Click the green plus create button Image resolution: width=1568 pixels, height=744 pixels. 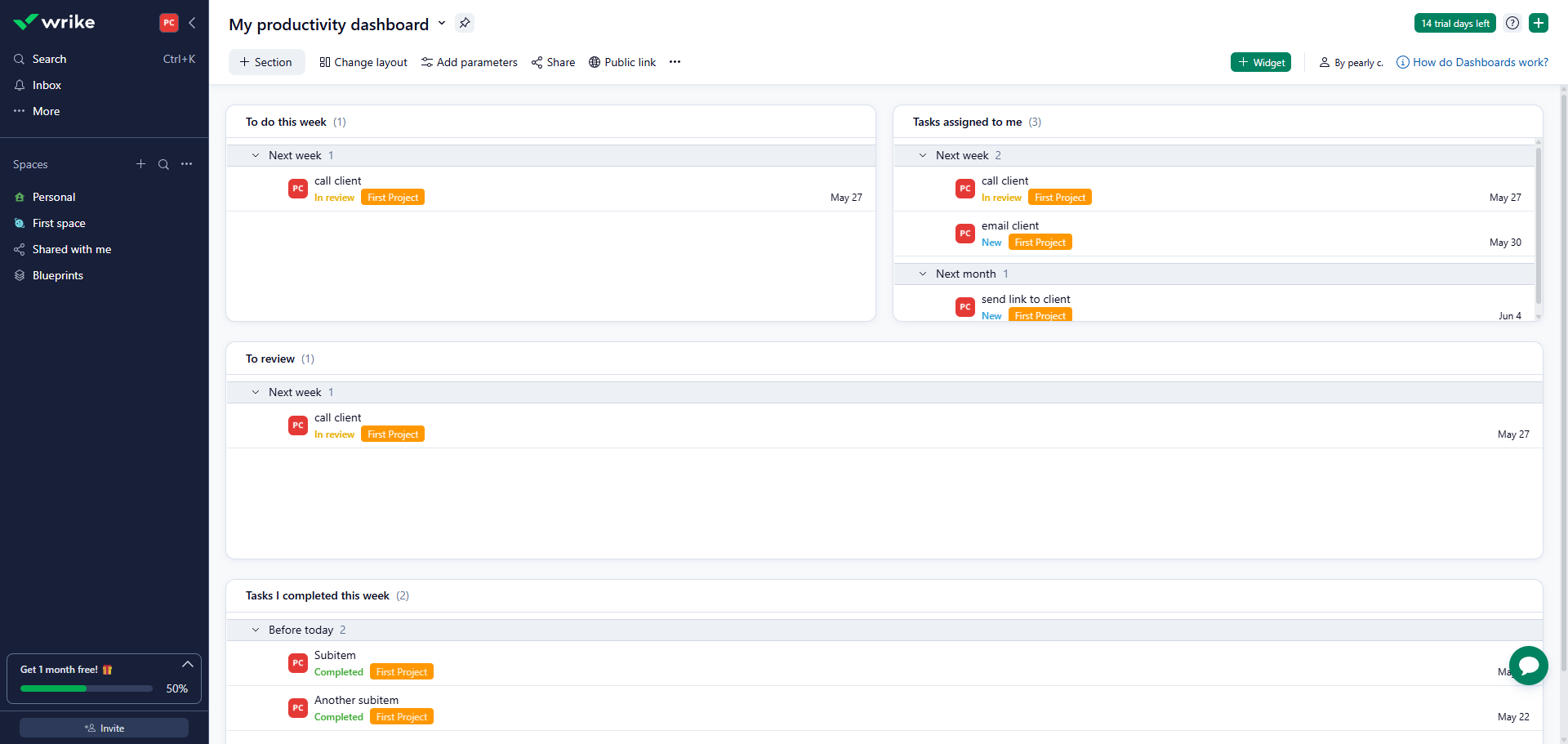point(1539,23)
